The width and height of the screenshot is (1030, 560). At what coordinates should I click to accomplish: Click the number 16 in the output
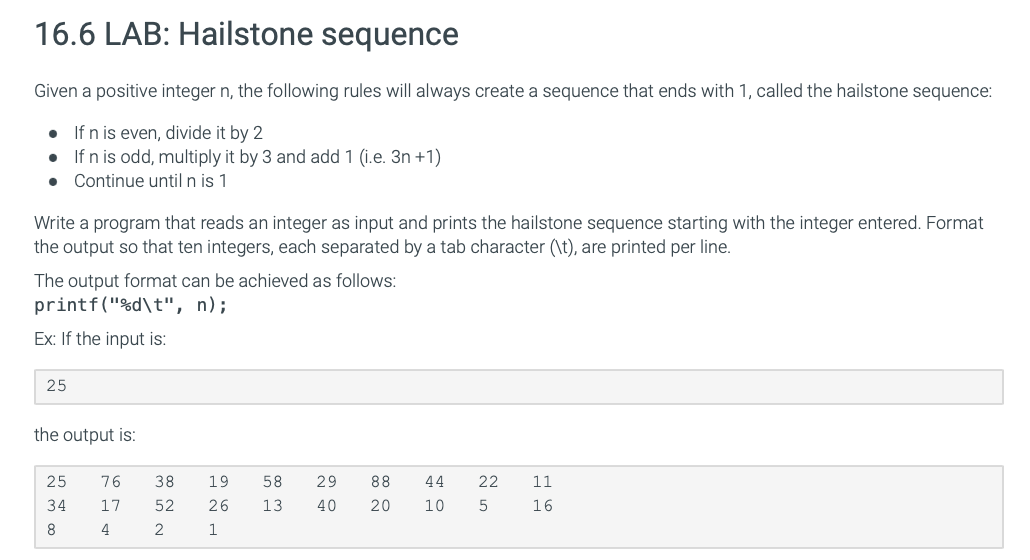542,506
